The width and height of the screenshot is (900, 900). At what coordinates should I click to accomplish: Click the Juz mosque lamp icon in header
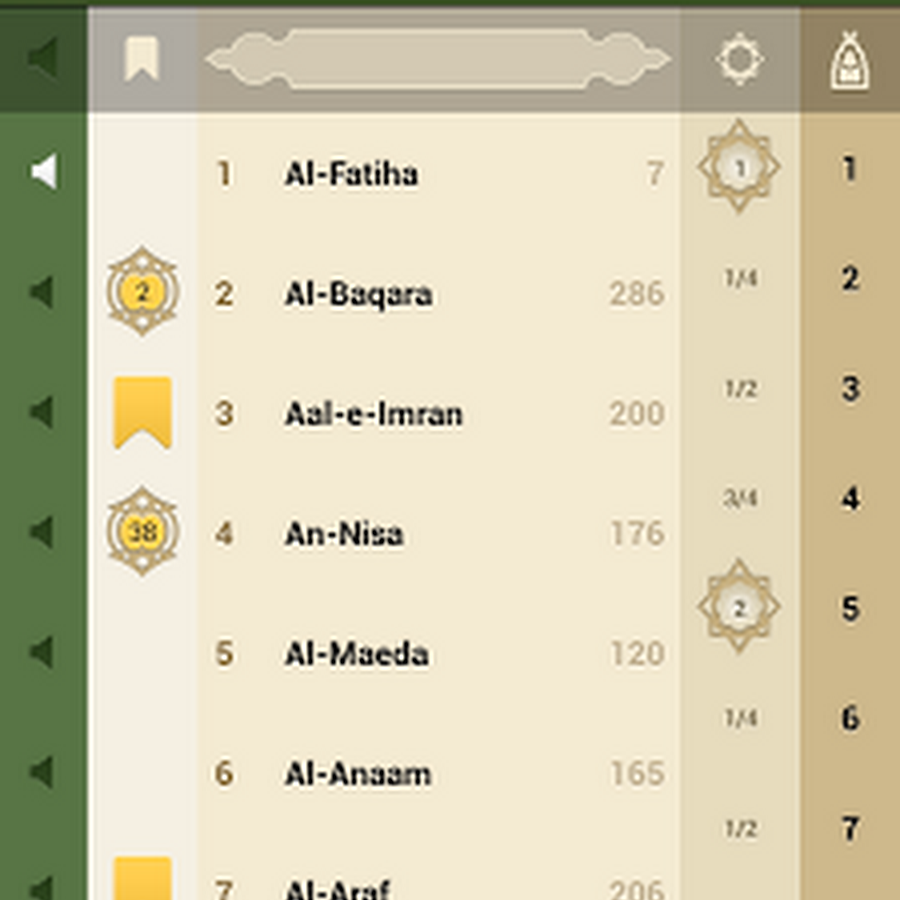coord(850,61)
